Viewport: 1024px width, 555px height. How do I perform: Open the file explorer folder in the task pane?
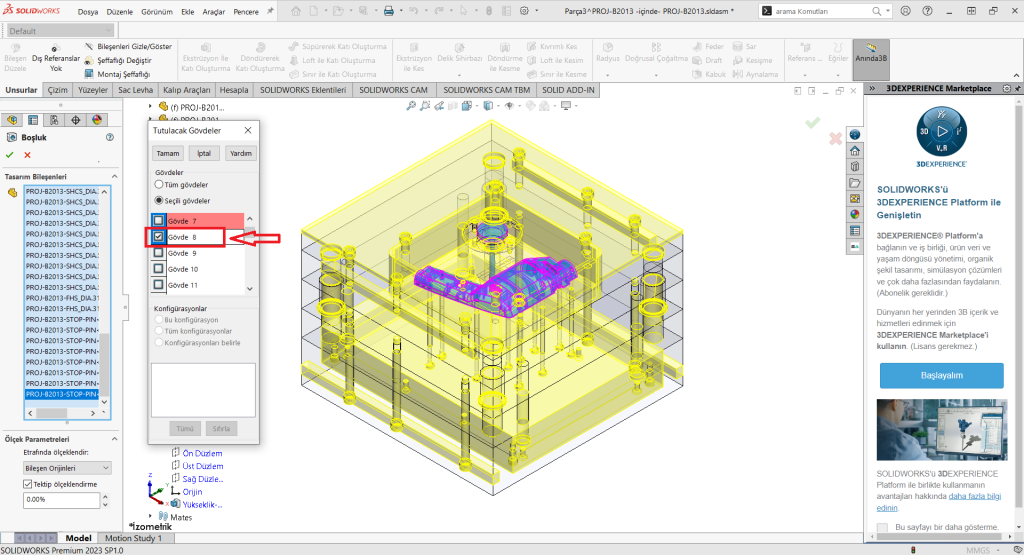854,183
